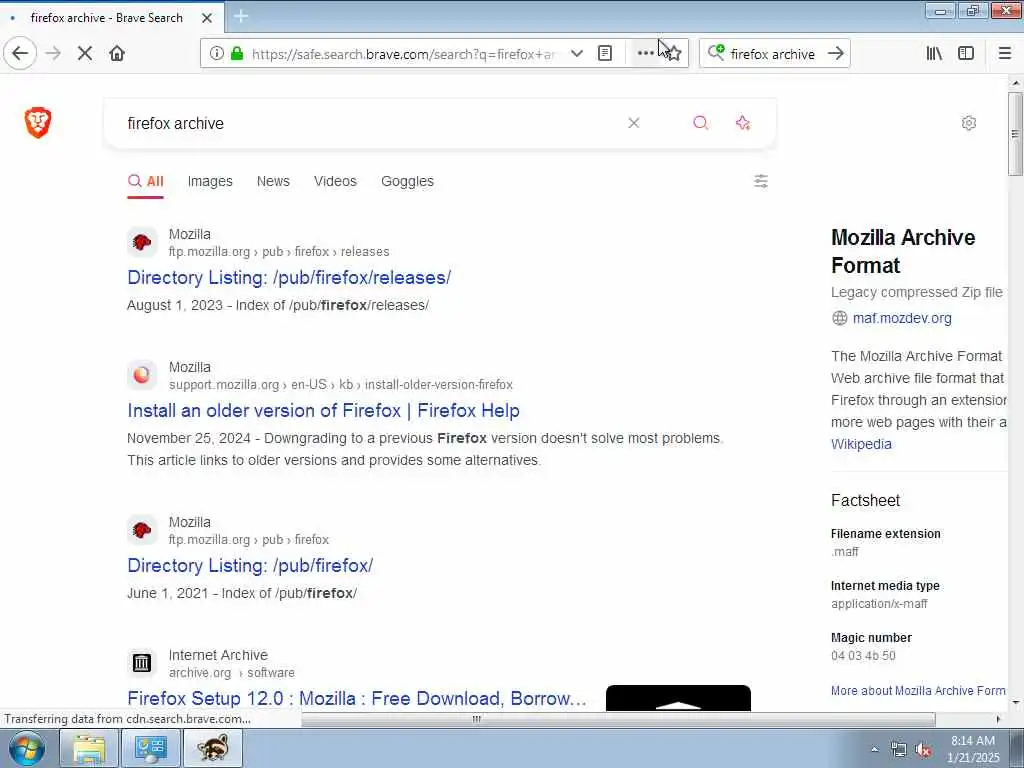Viewport: 1024px width, 768px height.
Task: Click the Brave lion logo
Action: [38, 123]
